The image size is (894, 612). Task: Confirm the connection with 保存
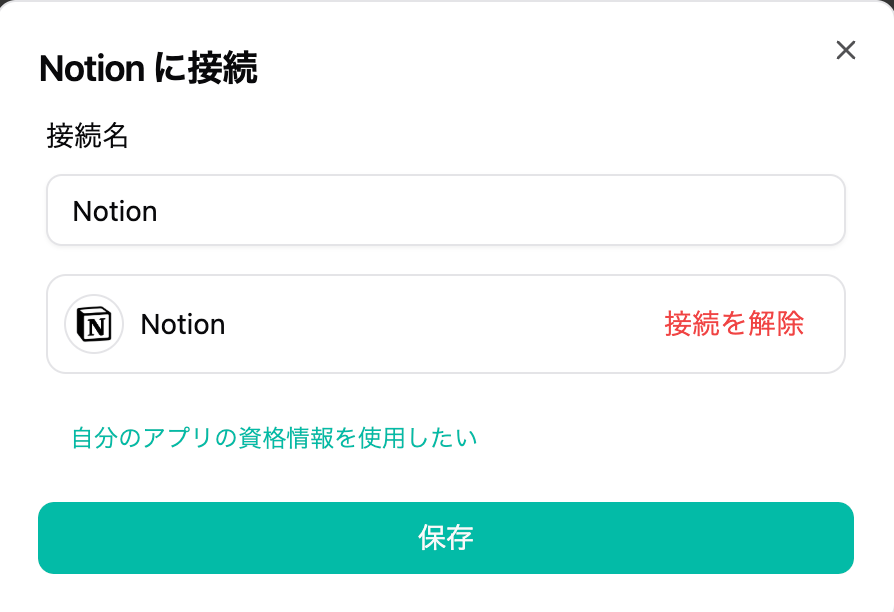pyautogui.click(x=445, y=538)
